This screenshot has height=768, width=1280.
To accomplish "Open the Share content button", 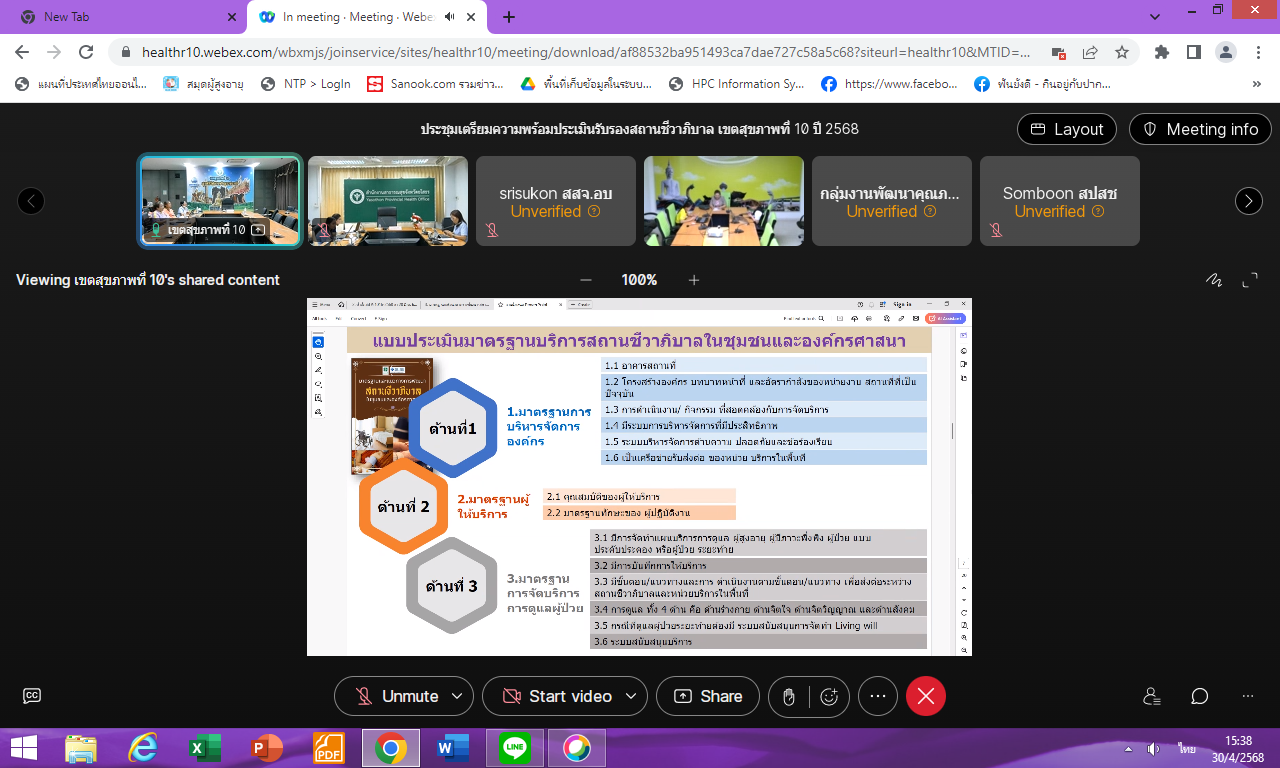I will click(x=708, y=696).
